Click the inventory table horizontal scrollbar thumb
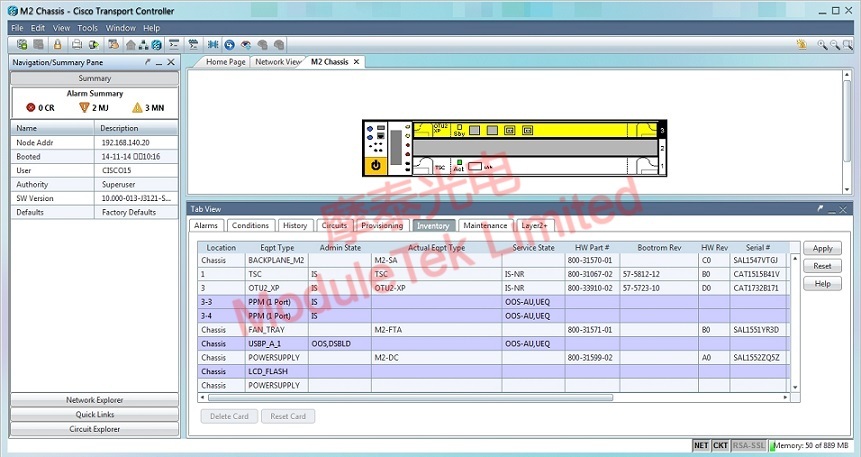 pyautogui.click(x=410, y=397)
